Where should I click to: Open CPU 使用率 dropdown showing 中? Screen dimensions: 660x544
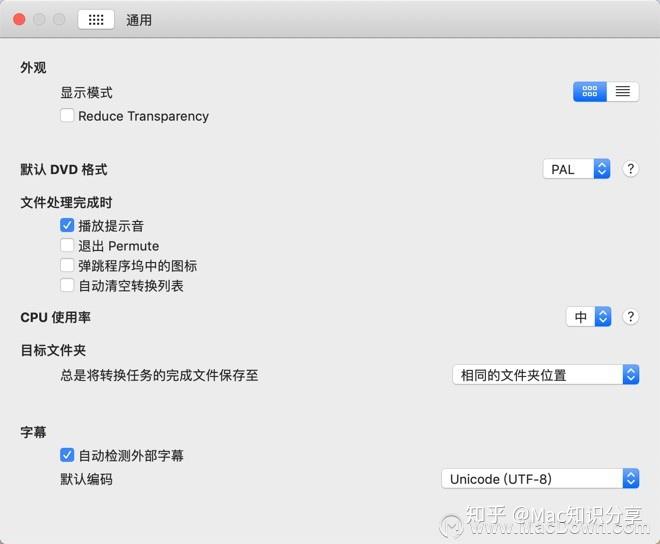[x=588, y=317]
